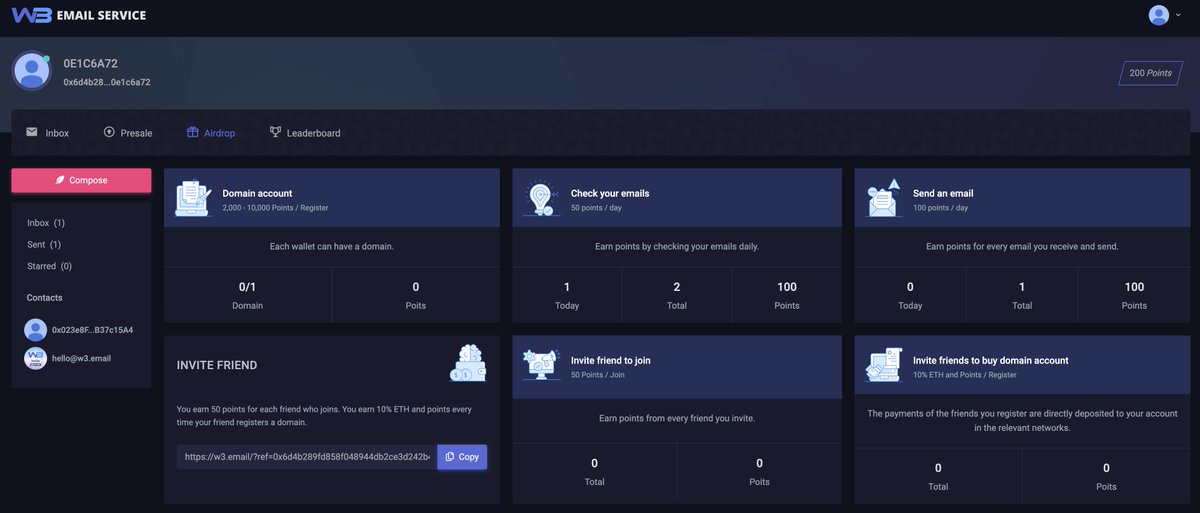Click the gift icon for Airdrop

pos(193,132)
